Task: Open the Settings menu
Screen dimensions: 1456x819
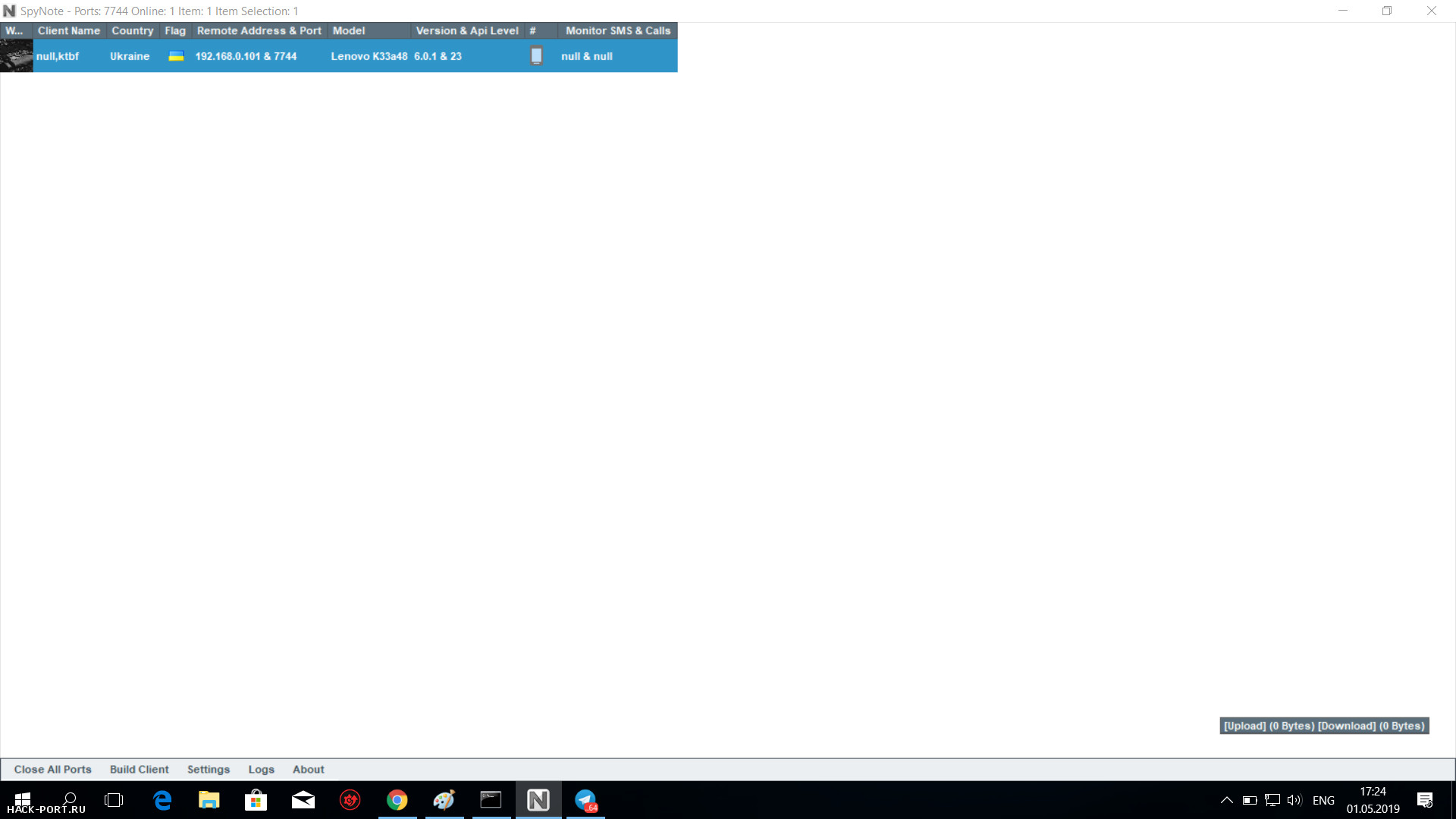Action: click(x=209, y=769)
